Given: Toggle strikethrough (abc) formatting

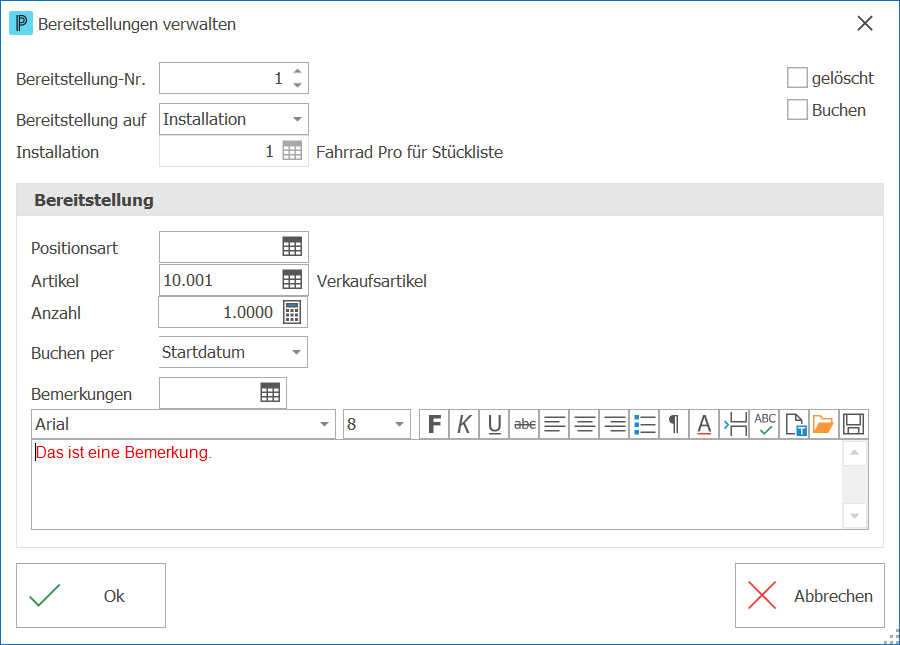Looking at the screenshot, I should tap(525, 425).
